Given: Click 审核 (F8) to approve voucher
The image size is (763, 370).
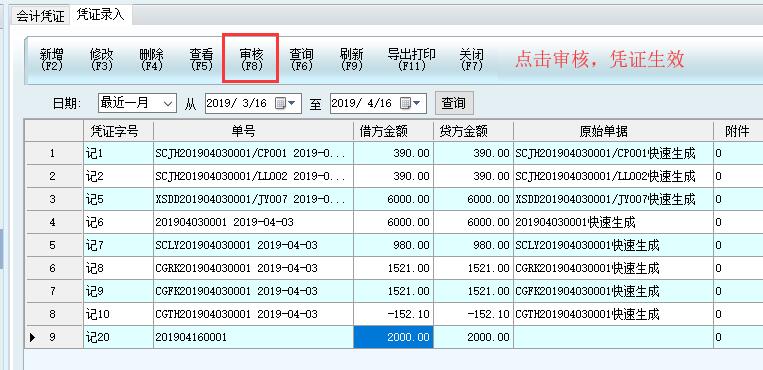Looking at the screenshot, I should pyautogui.click(x=251, y=59).
